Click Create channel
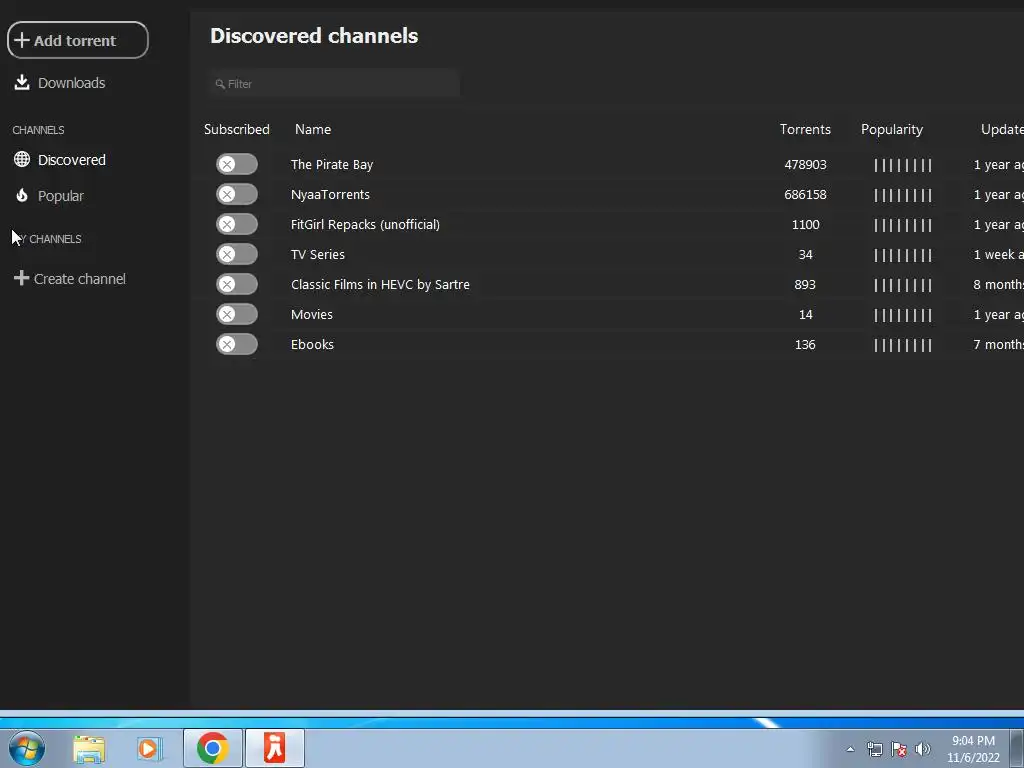This screenshot has width=1024, height=768. point(70,279)
